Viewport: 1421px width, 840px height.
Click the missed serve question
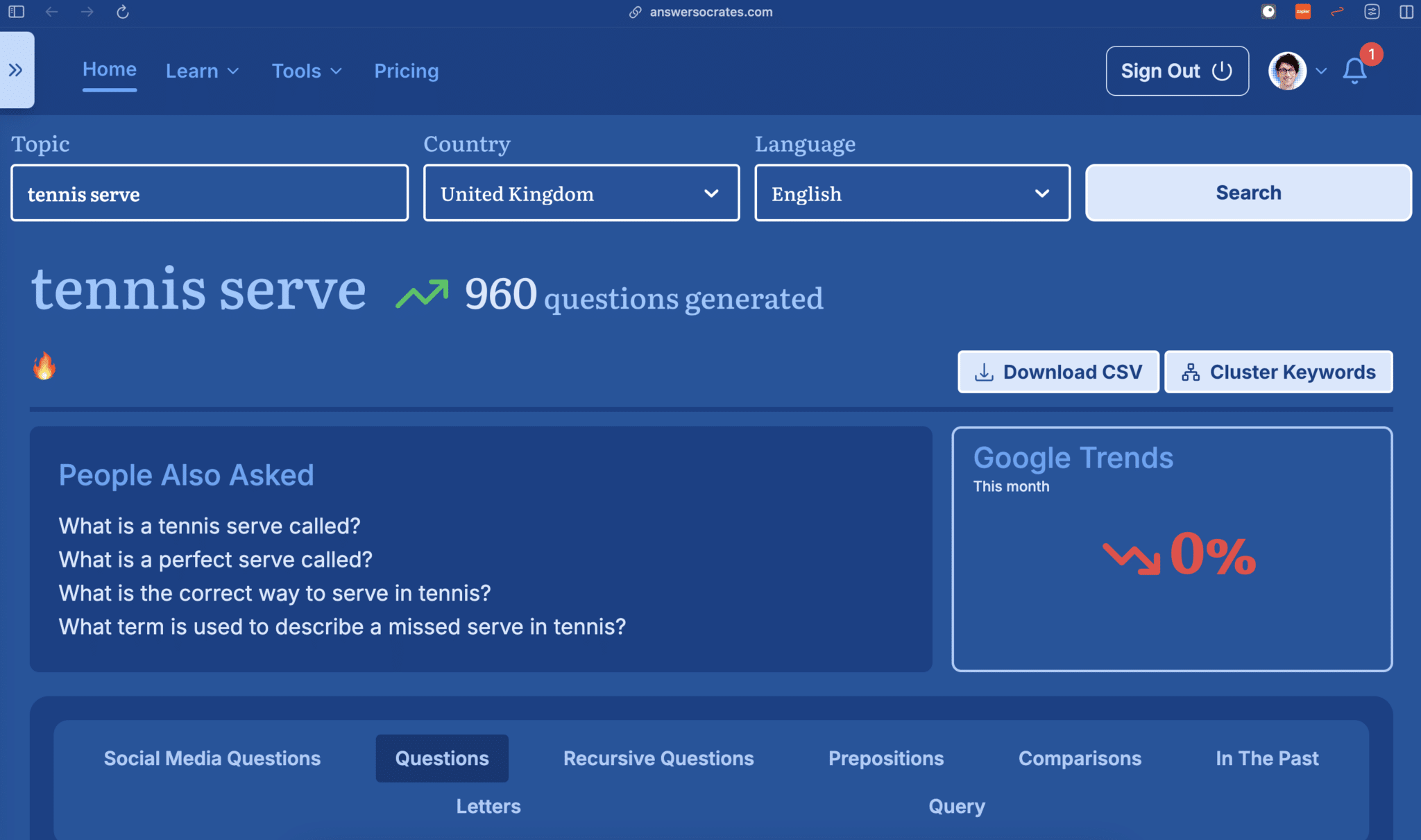coord(342,627)
